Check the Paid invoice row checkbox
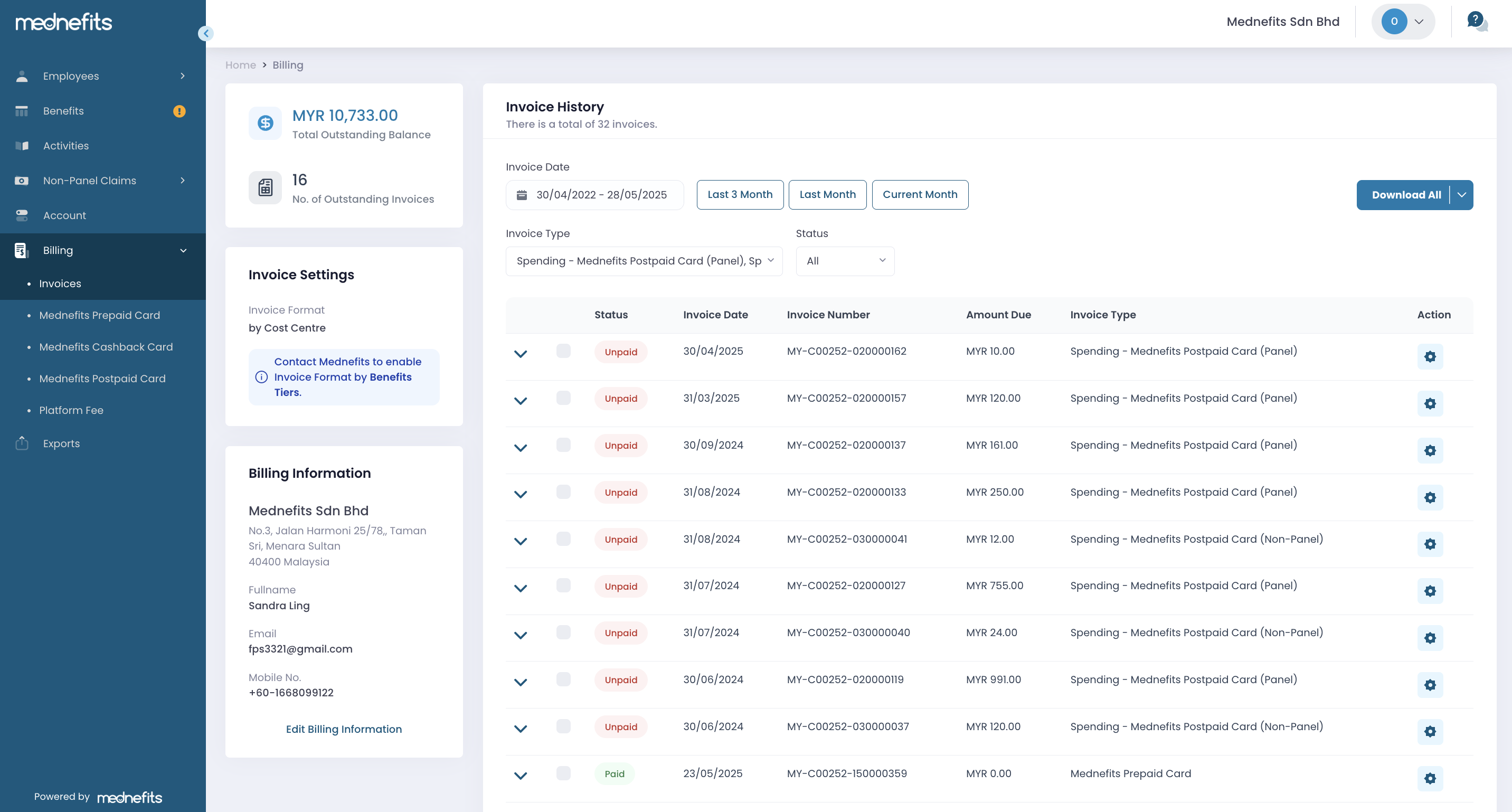Image resolution: width=1512 pixels, height=812 pixels. point(563,772)
